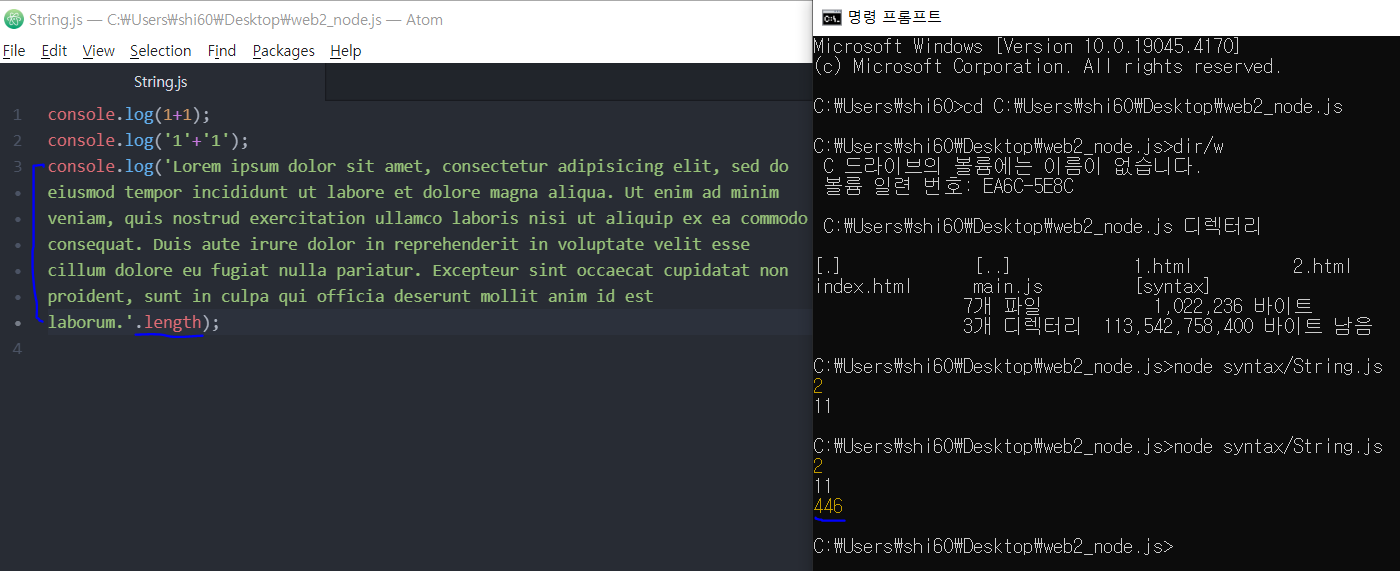
Task: Click line number 4 in the gutter
Action: tap(17, 348)
